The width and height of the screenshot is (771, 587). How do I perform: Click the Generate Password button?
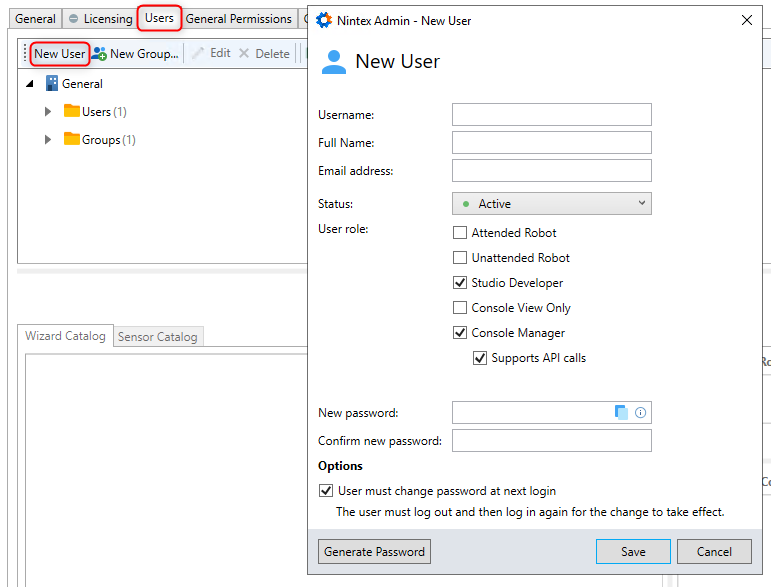coord(374,552)
